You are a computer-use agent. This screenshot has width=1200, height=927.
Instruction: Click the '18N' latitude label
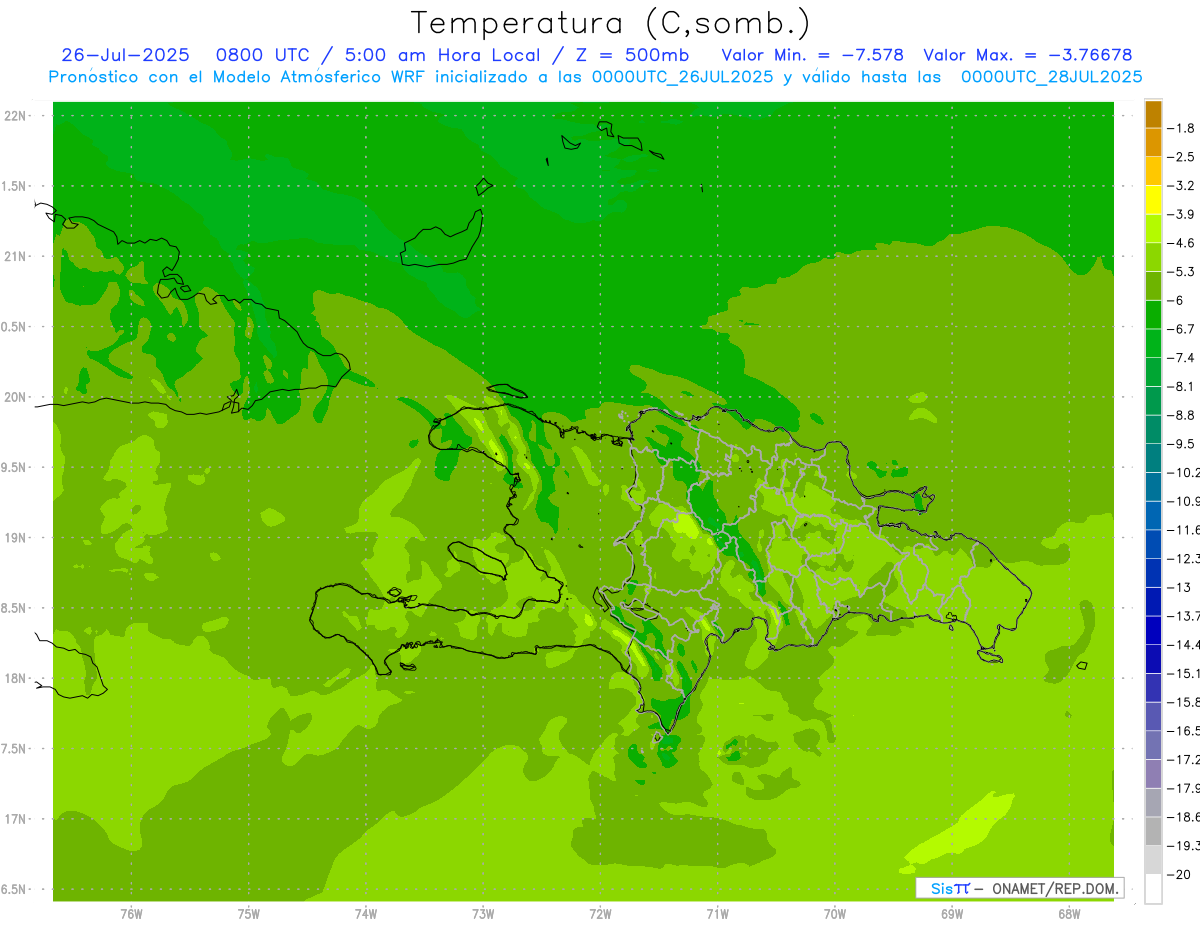tap(14, 679)
